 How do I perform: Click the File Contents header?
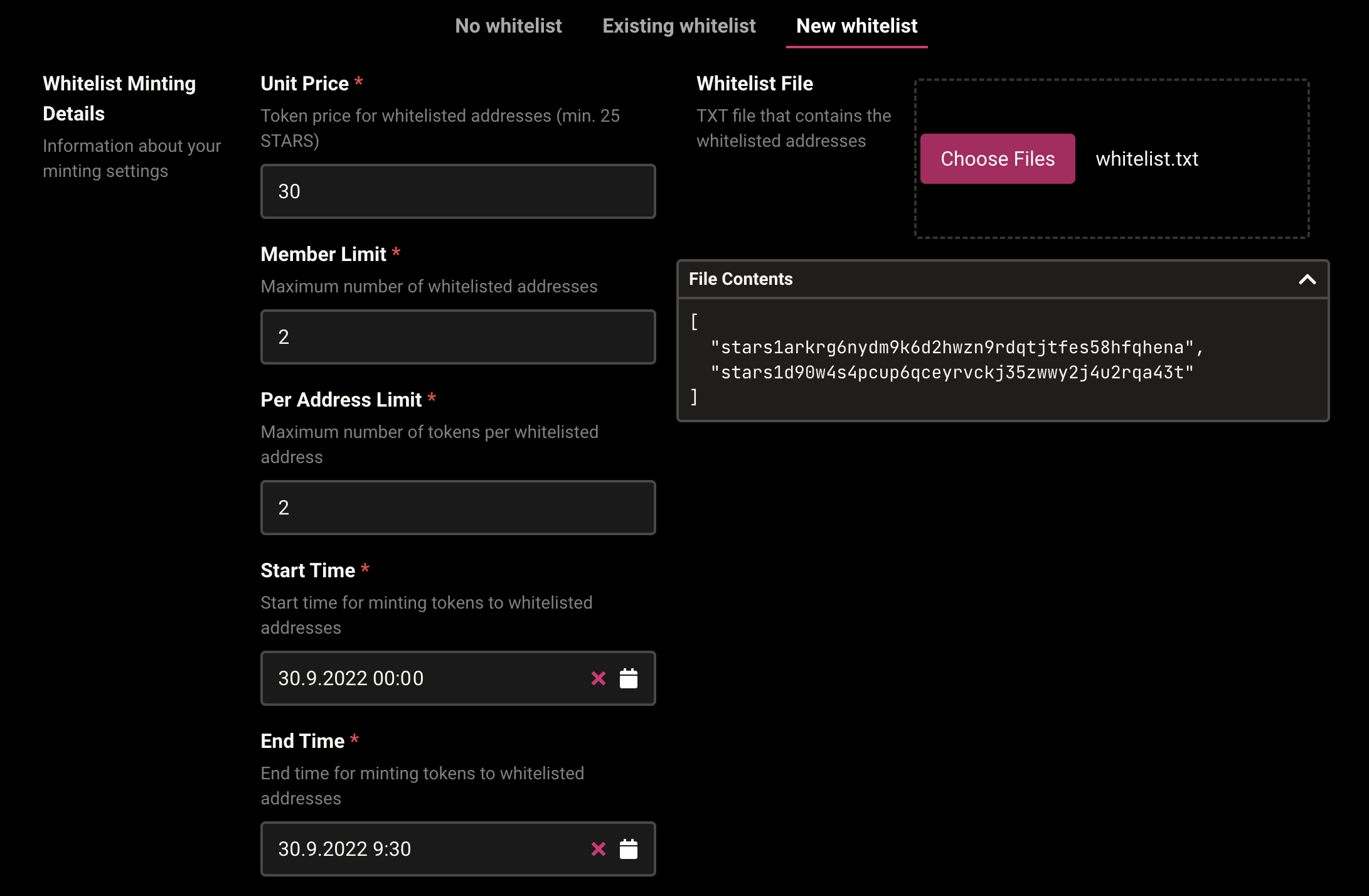(x=740, y=279)
